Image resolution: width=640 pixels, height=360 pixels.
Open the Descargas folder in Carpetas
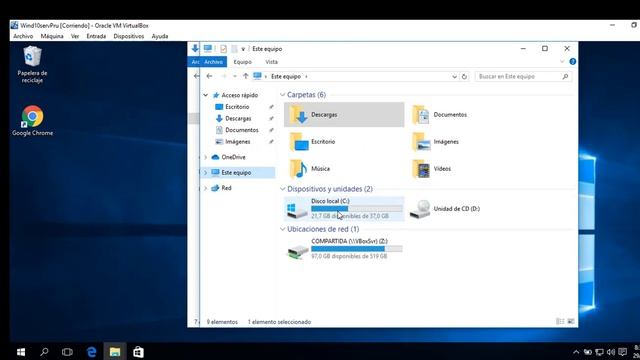click(344, 115)
